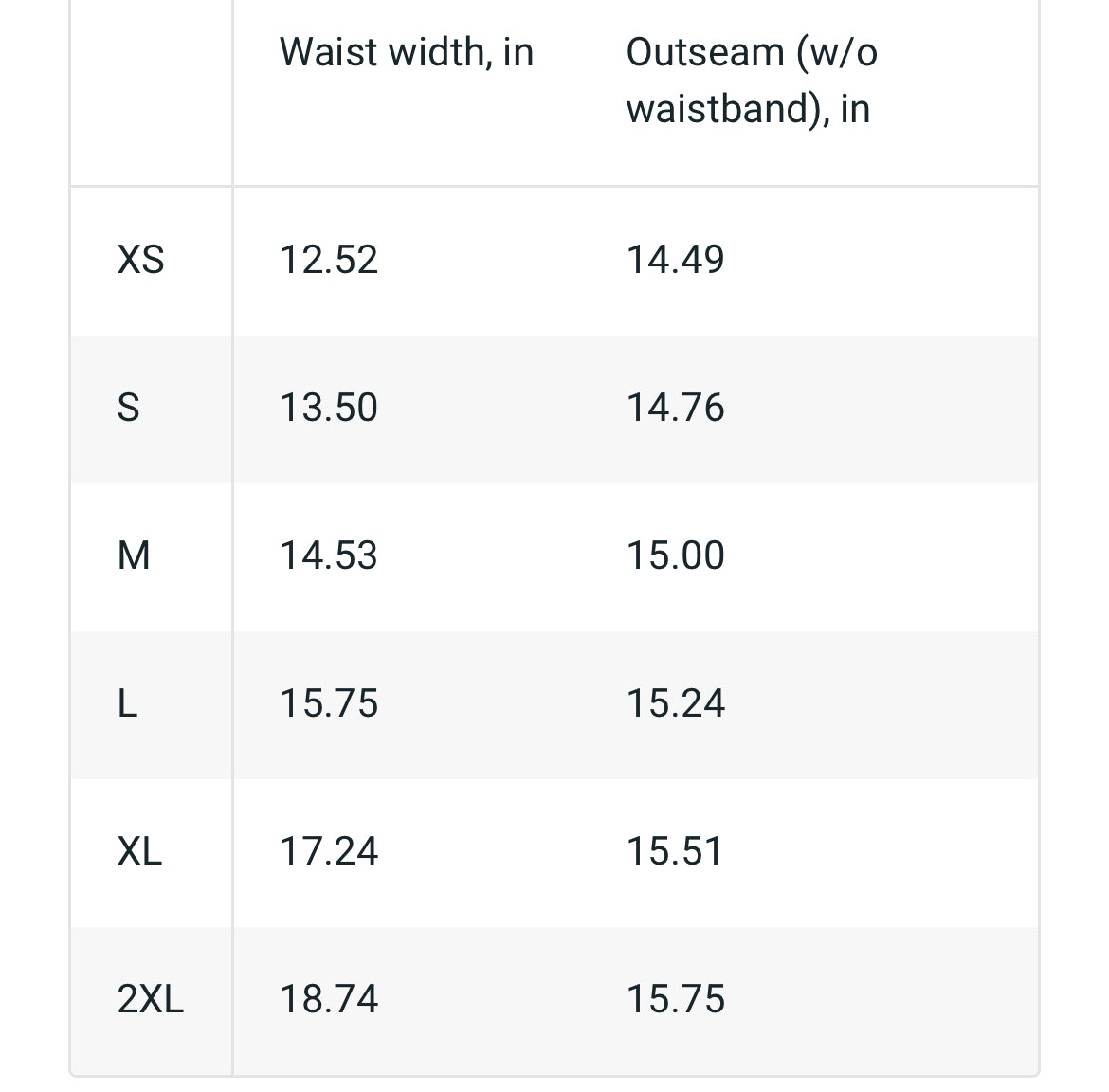The width and height of the screenshot is (1109, 1092).
Task: Click the S outseam value 14.76
Action: coord(676,408)
